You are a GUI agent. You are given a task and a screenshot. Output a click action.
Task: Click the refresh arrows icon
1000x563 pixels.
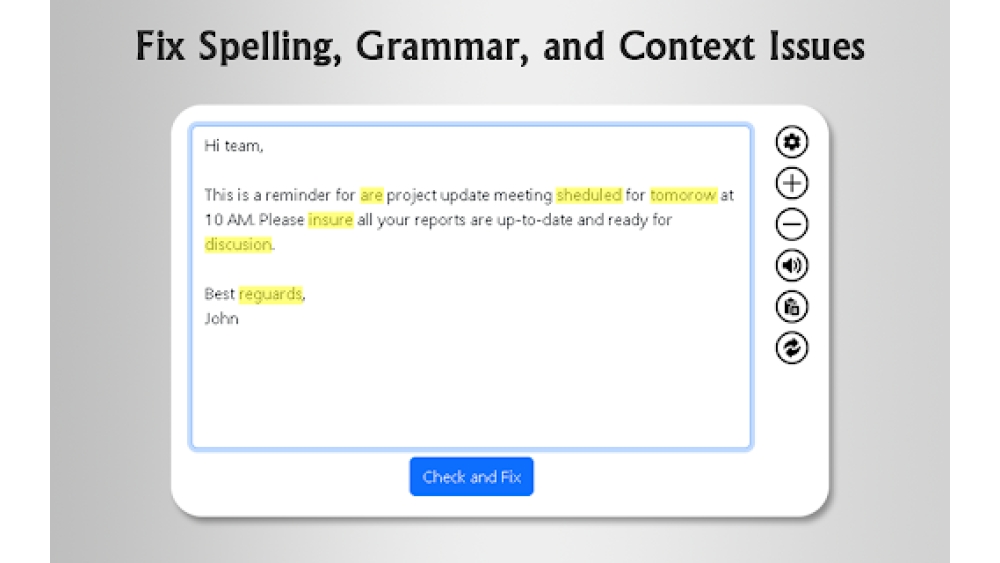791,348
